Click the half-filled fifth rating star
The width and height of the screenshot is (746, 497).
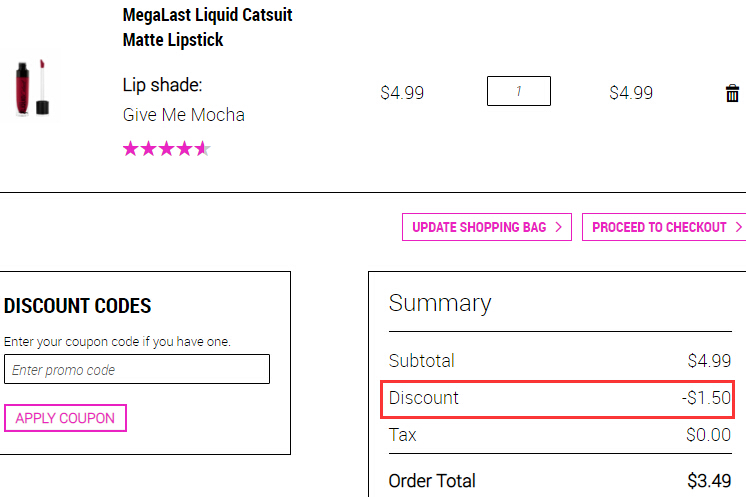203,149
